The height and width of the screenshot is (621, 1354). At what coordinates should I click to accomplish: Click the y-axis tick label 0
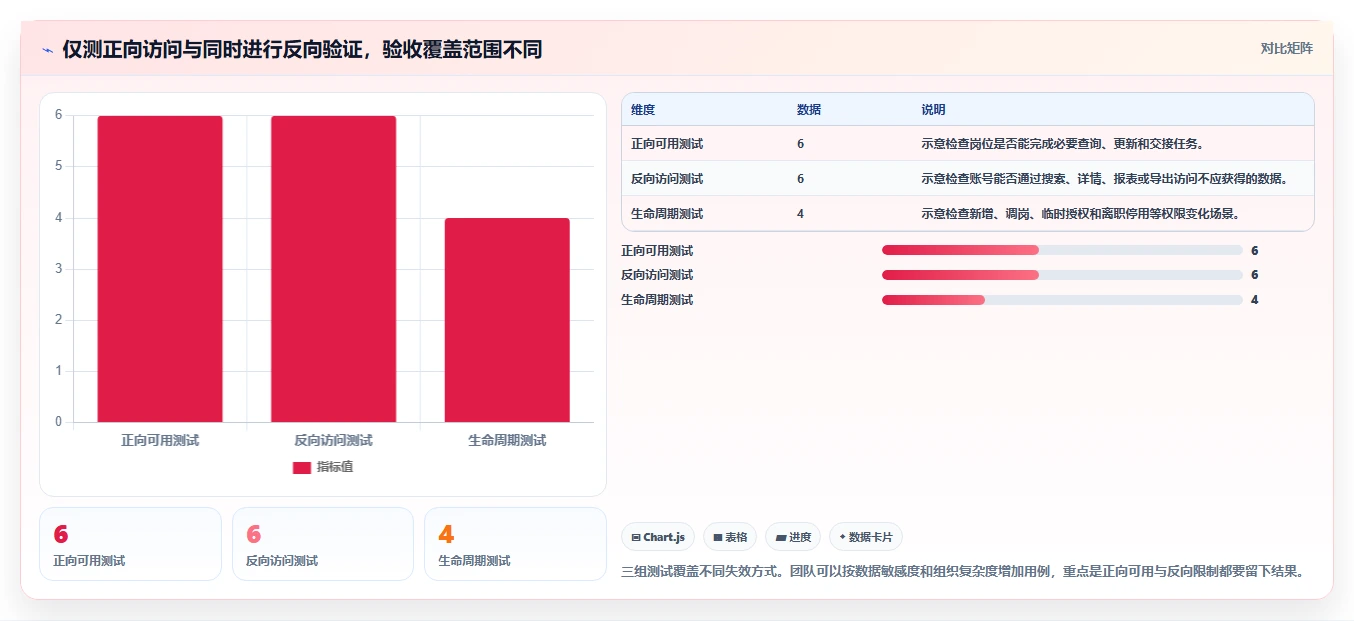(58, 422)
